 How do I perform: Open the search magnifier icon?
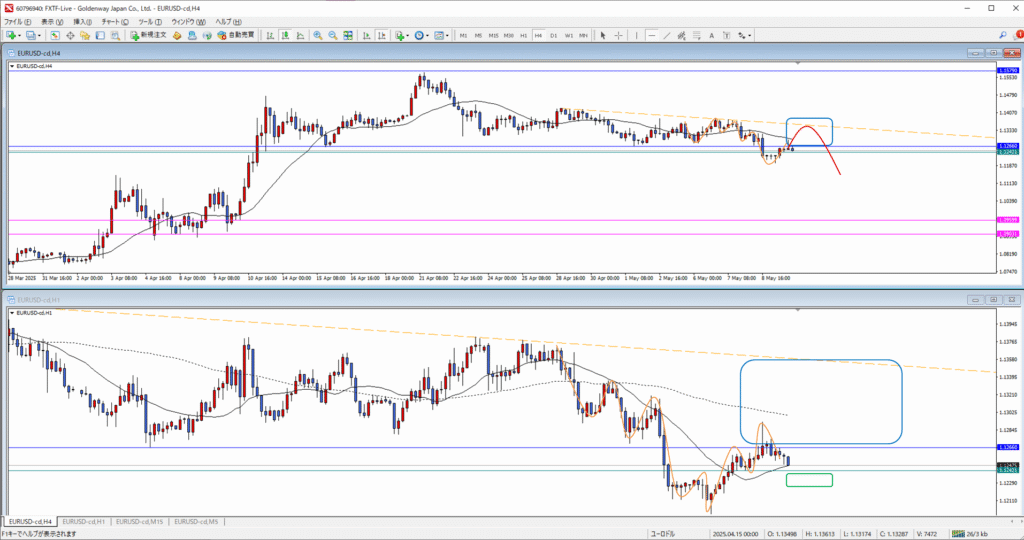point(1002,35)
